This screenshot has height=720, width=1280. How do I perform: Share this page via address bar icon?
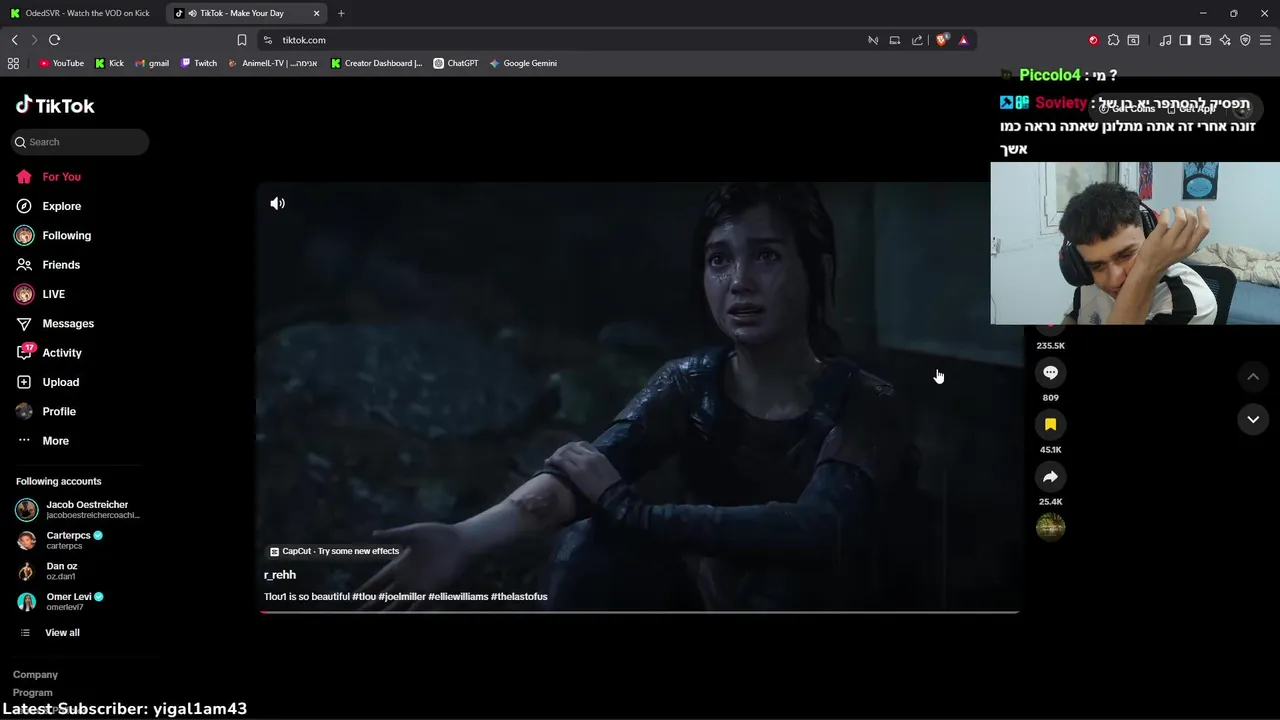point(917,40)
